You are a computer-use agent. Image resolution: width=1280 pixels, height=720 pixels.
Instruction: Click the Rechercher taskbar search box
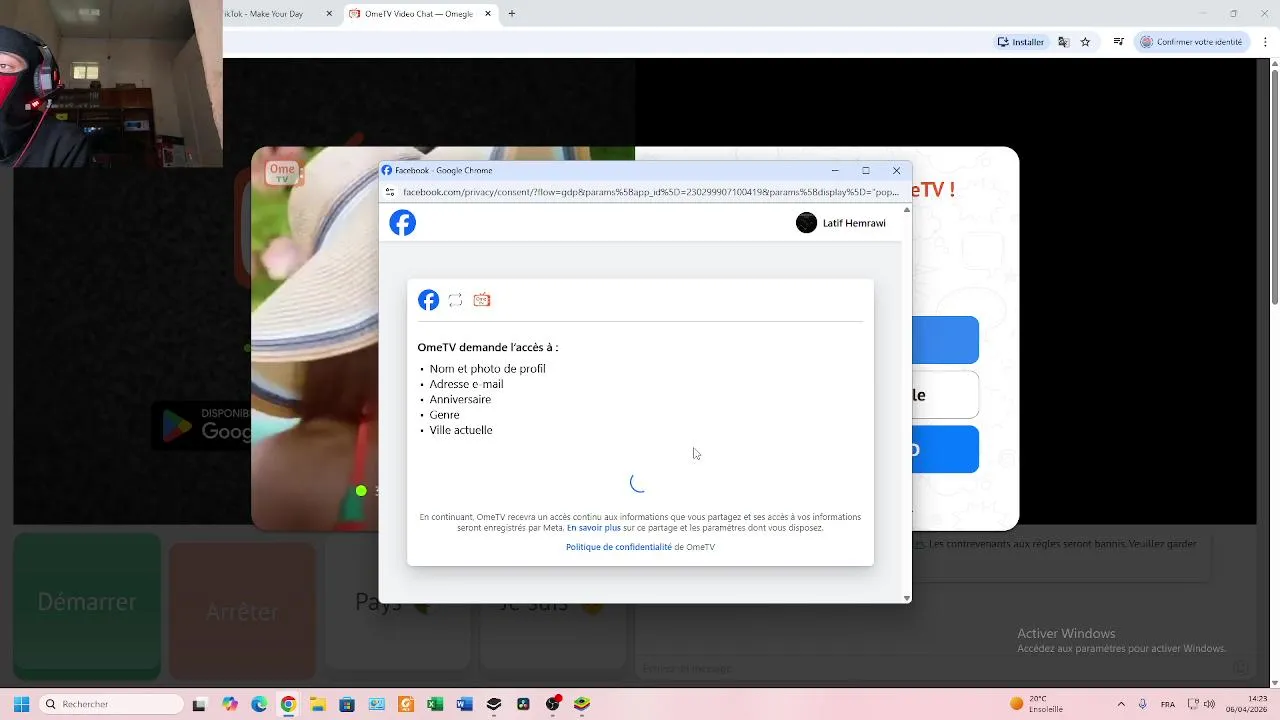point(112,704)
